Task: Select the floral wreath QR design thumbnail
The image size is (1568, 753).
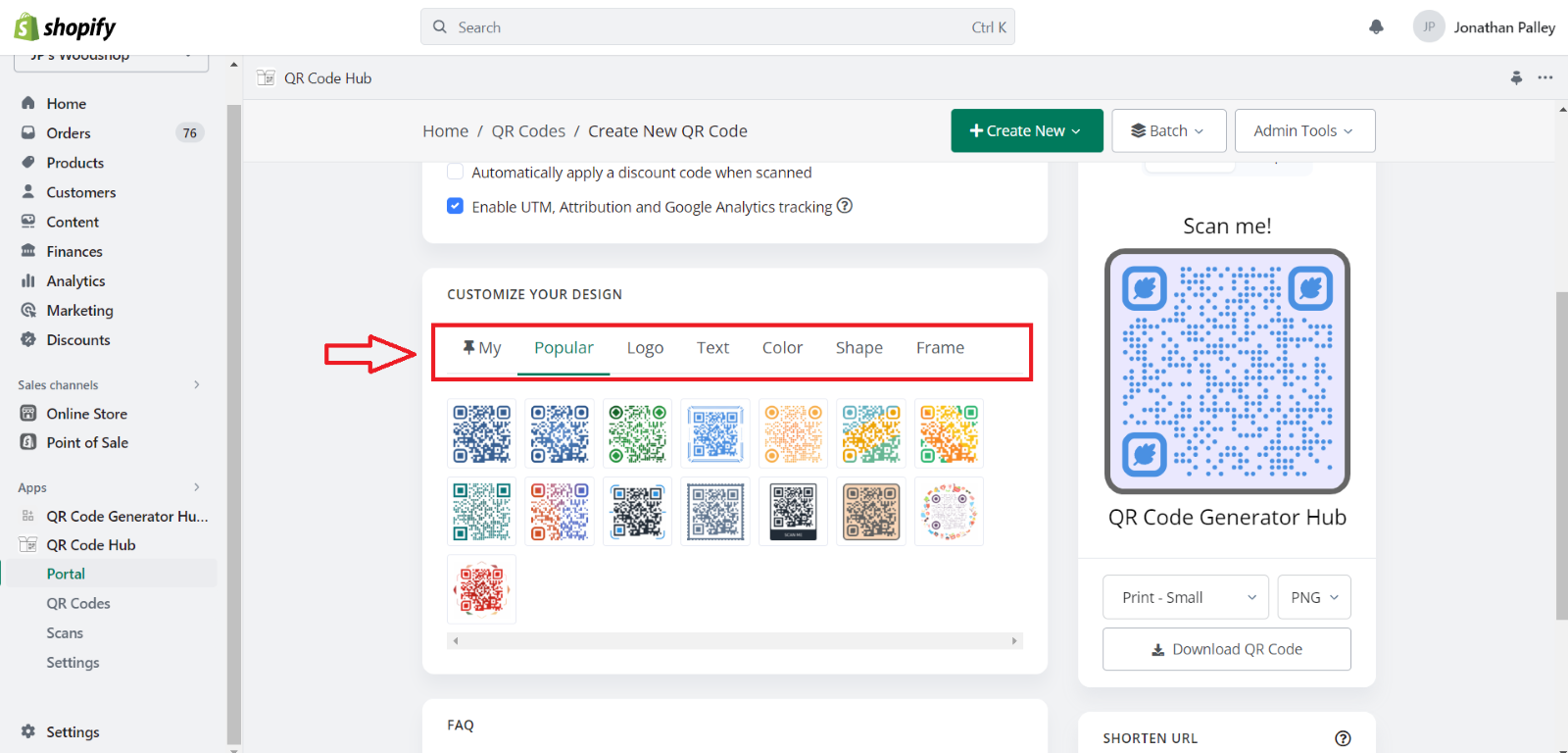Action: (x=949, y=511)
